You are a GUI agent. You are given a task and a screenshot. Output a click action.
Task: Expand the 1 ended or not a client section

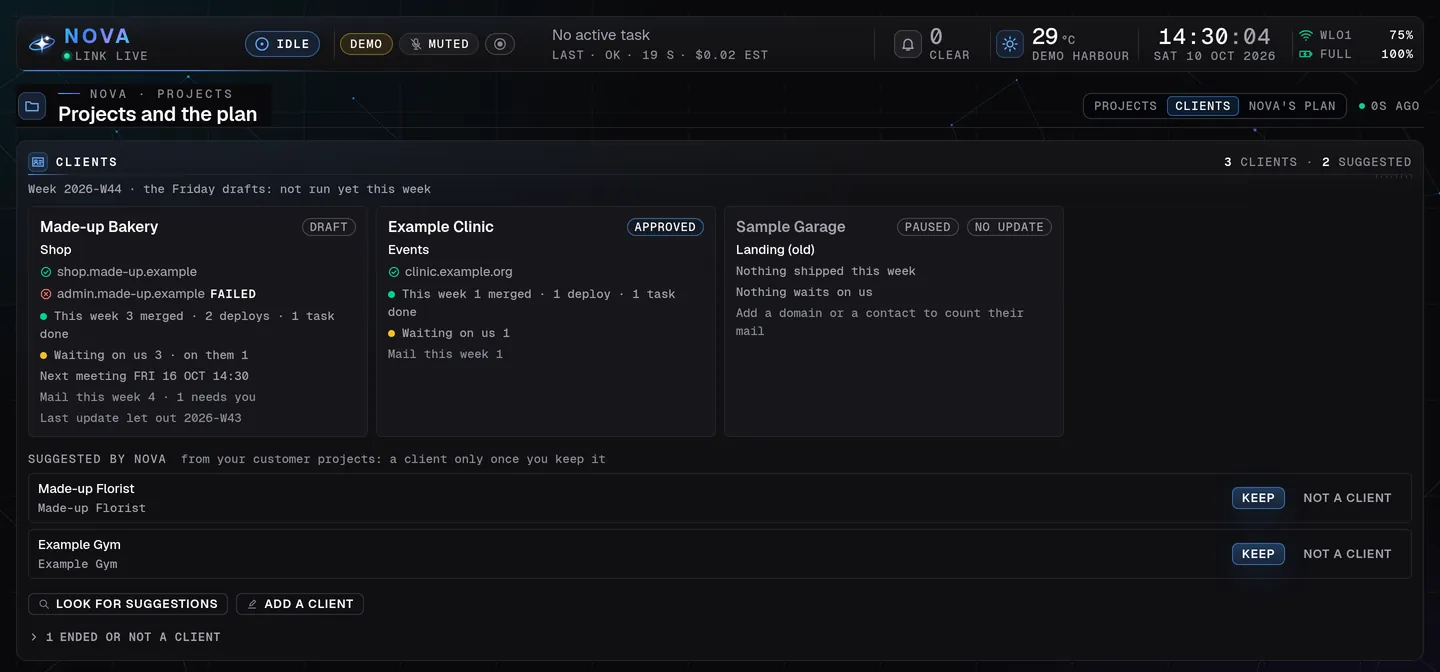click(125, 637)
